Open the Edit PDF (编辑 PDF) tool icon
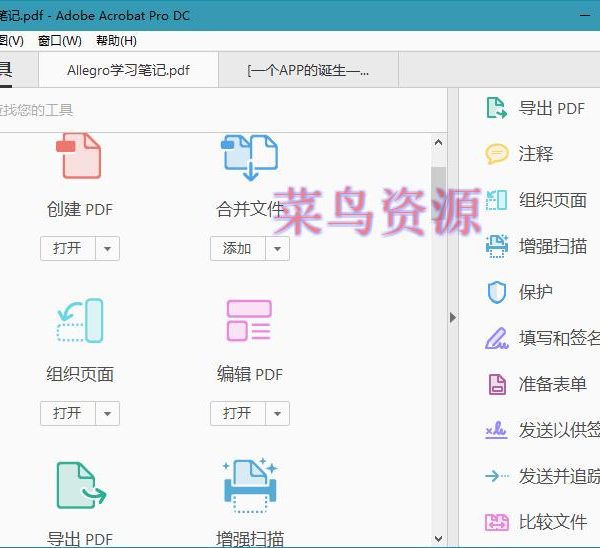 point(249,322)
